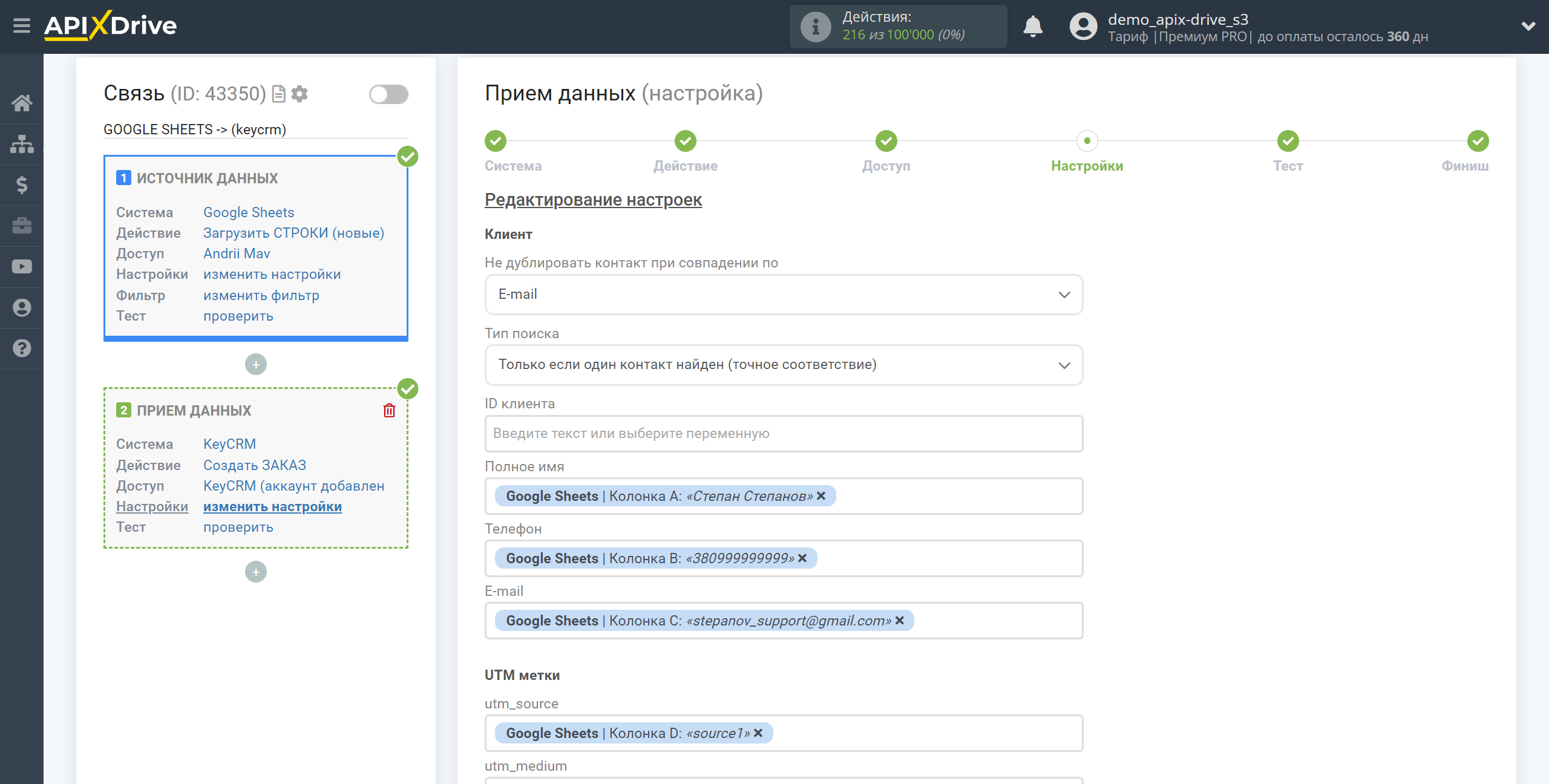Click the ПРИЕМ ДАННЫХ block header

[x=194, y=411]
